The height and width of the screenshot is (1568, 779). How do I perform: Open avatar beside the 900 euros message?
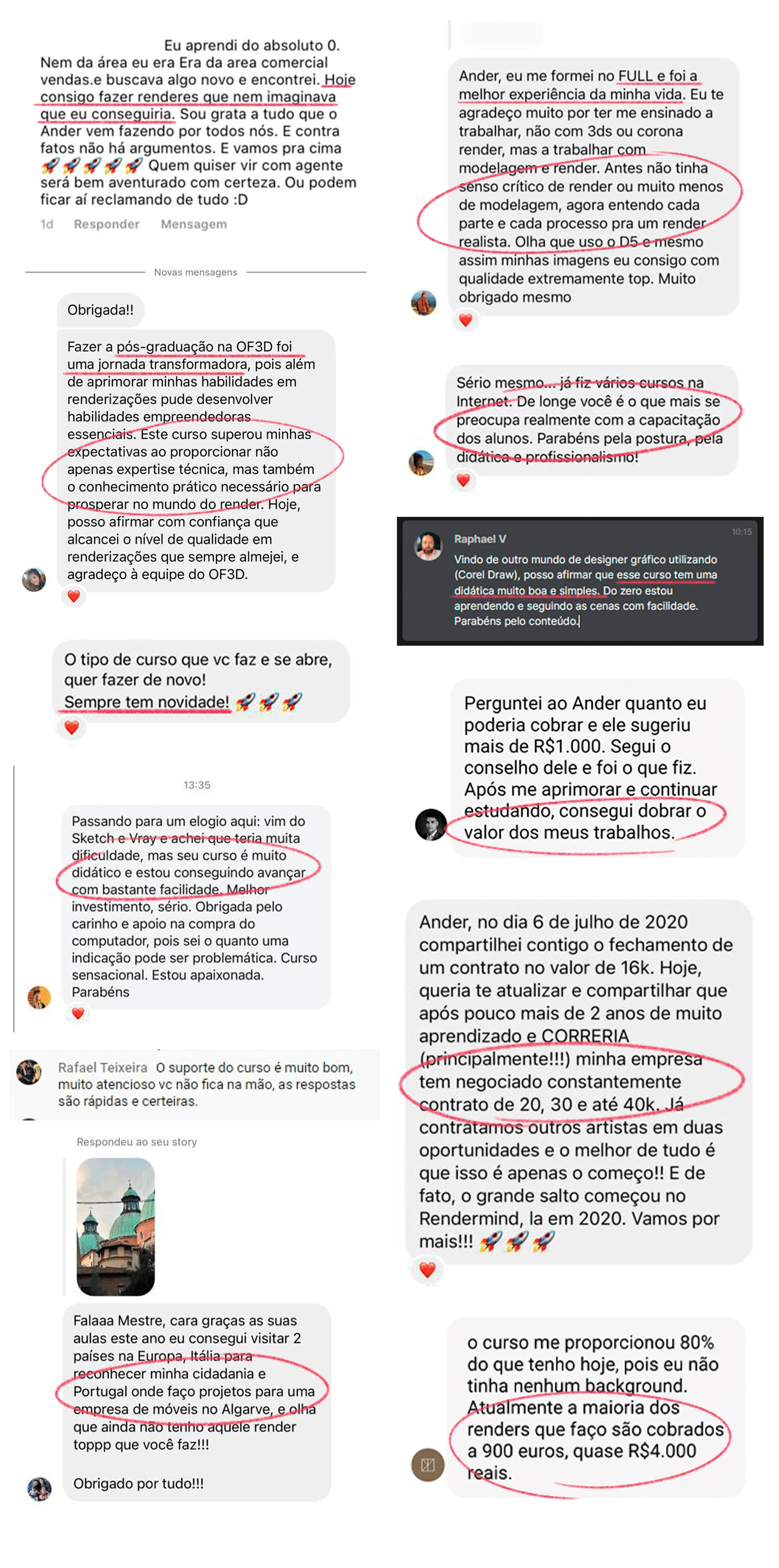click(x=428, y=1464)
